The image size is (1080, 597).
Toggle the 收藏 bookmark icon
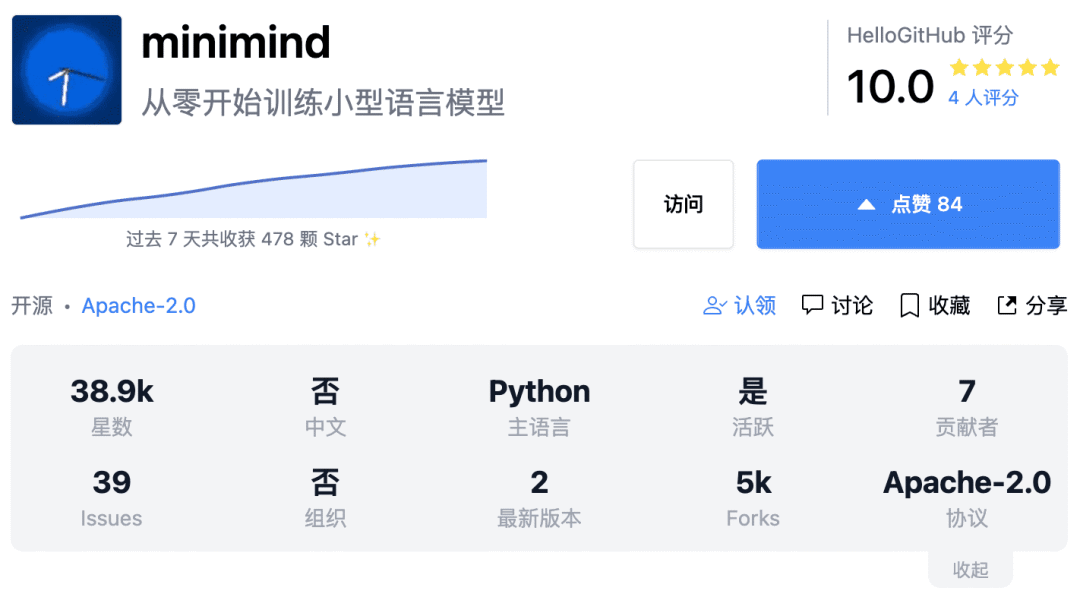(909, 306)
